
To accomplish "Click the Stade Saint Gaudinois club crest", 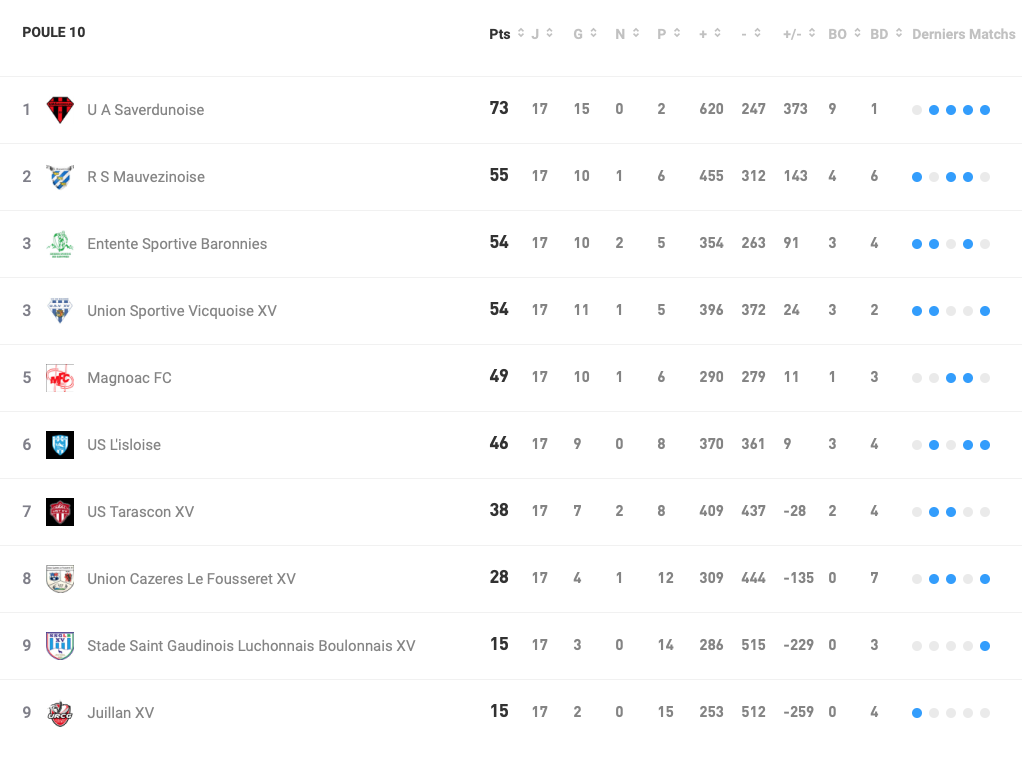I will 60,646.
